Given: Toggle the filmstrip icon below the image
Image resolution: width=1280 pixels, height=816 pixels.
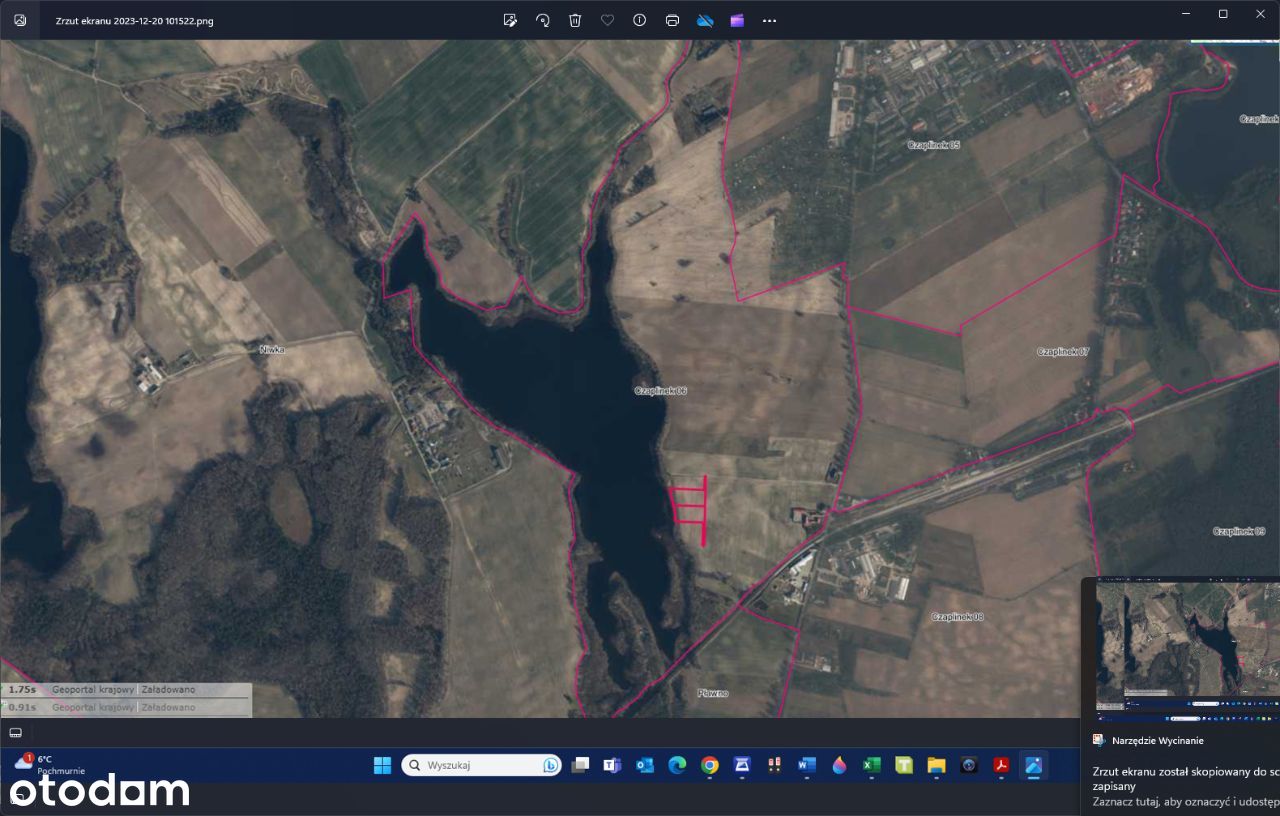Looking at the screenshot, I should point(16,733).
